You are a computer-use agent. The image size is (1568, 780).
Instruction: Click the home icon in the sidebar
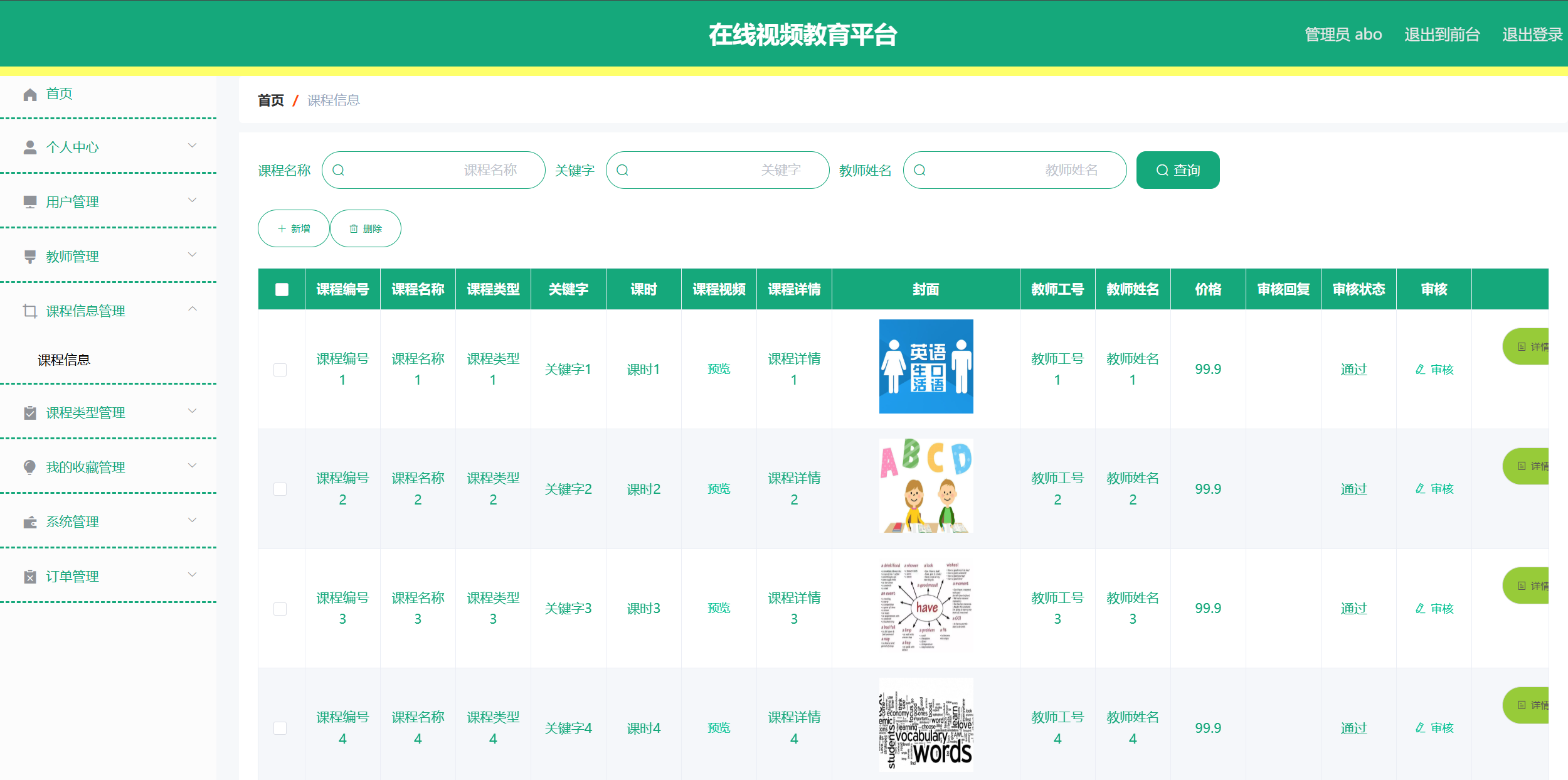pos(29,95)
